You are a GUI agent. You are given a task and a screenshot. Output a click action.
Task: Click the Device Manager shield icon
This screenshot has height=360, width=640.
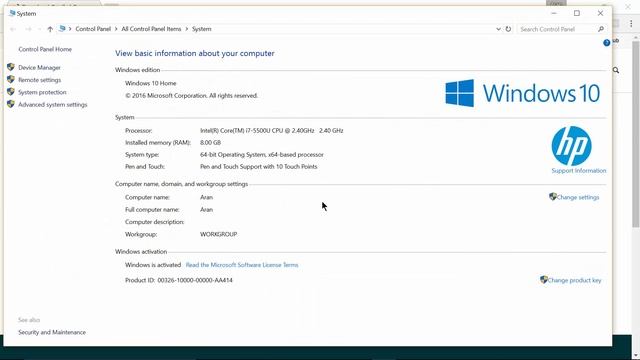tap(11, 67)
